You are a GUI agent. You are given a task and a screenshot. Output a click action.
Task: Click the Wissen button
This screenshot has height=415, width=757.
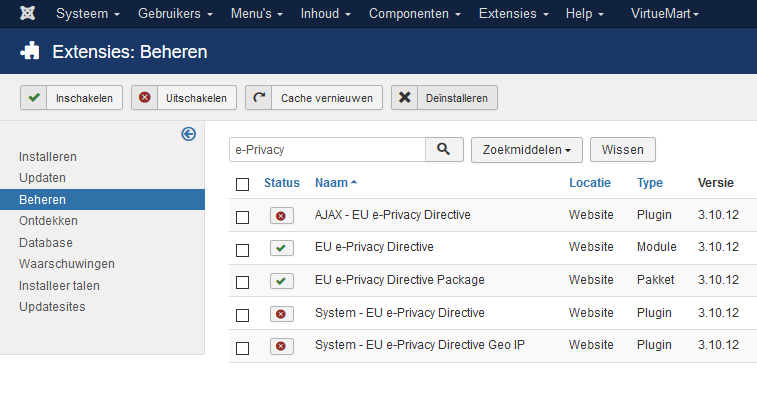(x=623, y=150)
